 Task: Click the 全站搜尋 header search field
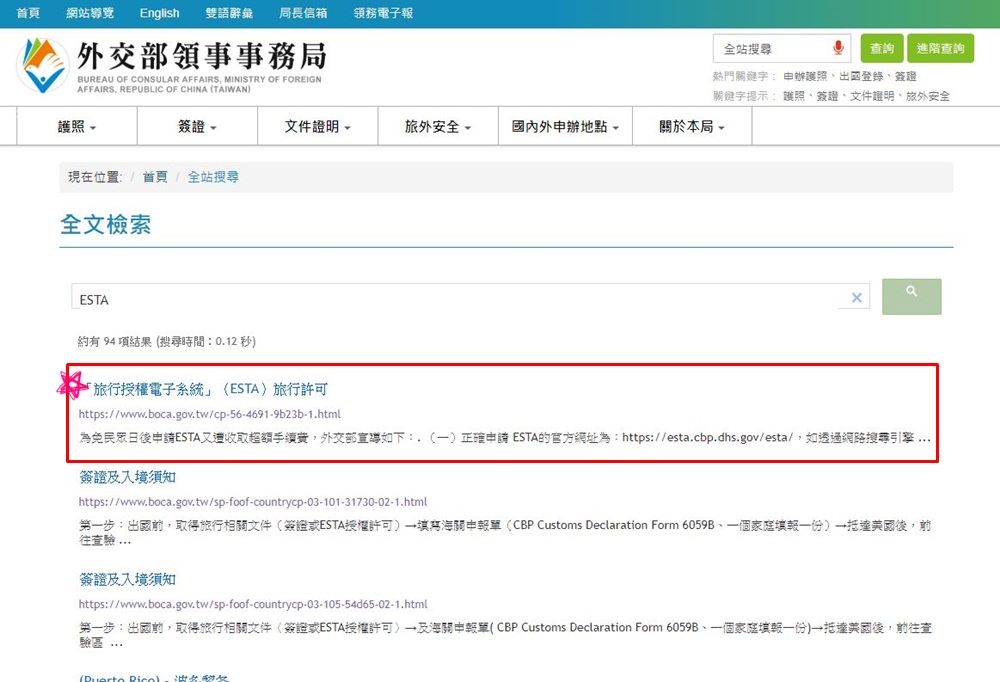point(772,48)
